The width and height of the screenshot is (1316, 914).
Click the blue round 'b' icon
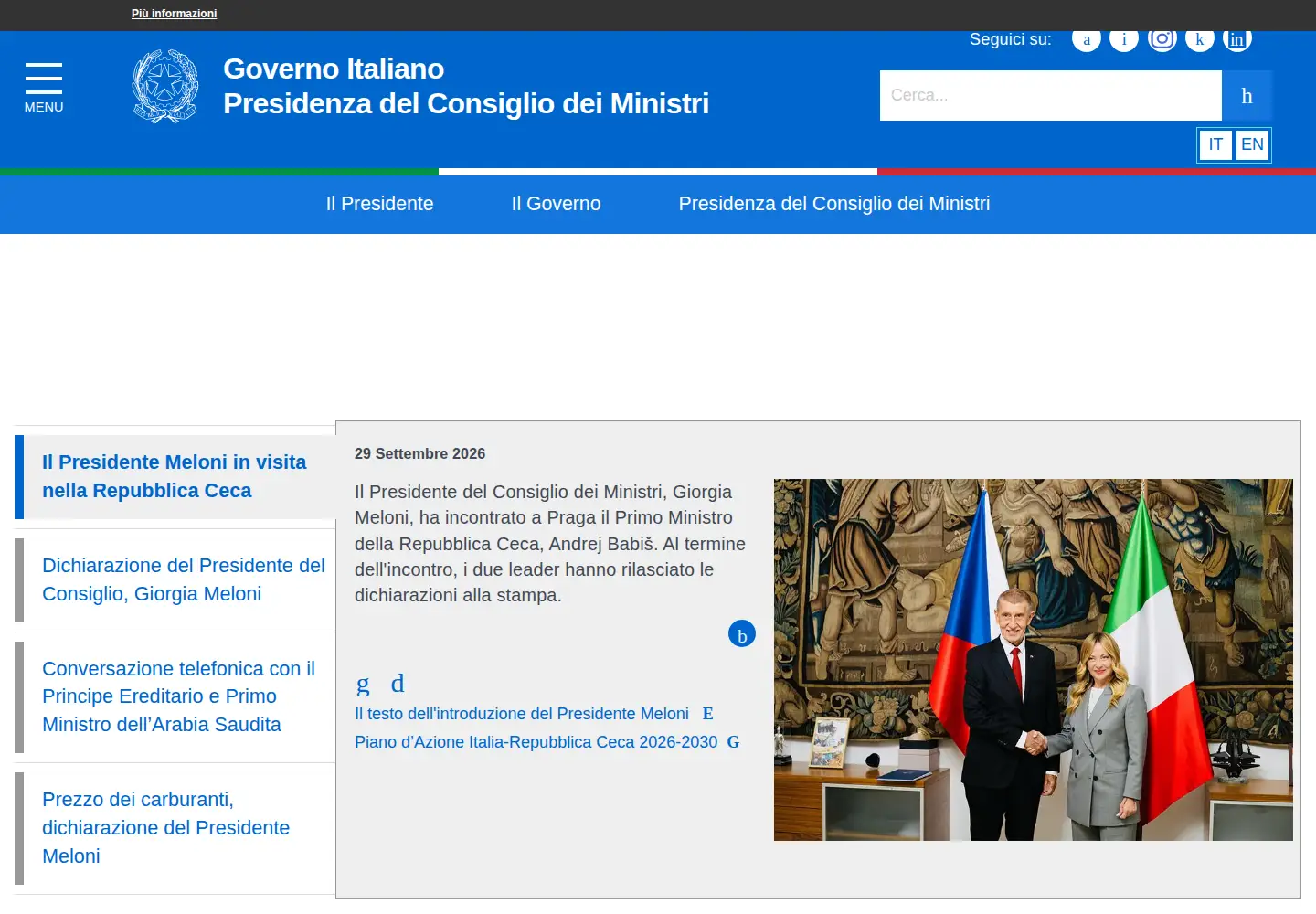742,633
